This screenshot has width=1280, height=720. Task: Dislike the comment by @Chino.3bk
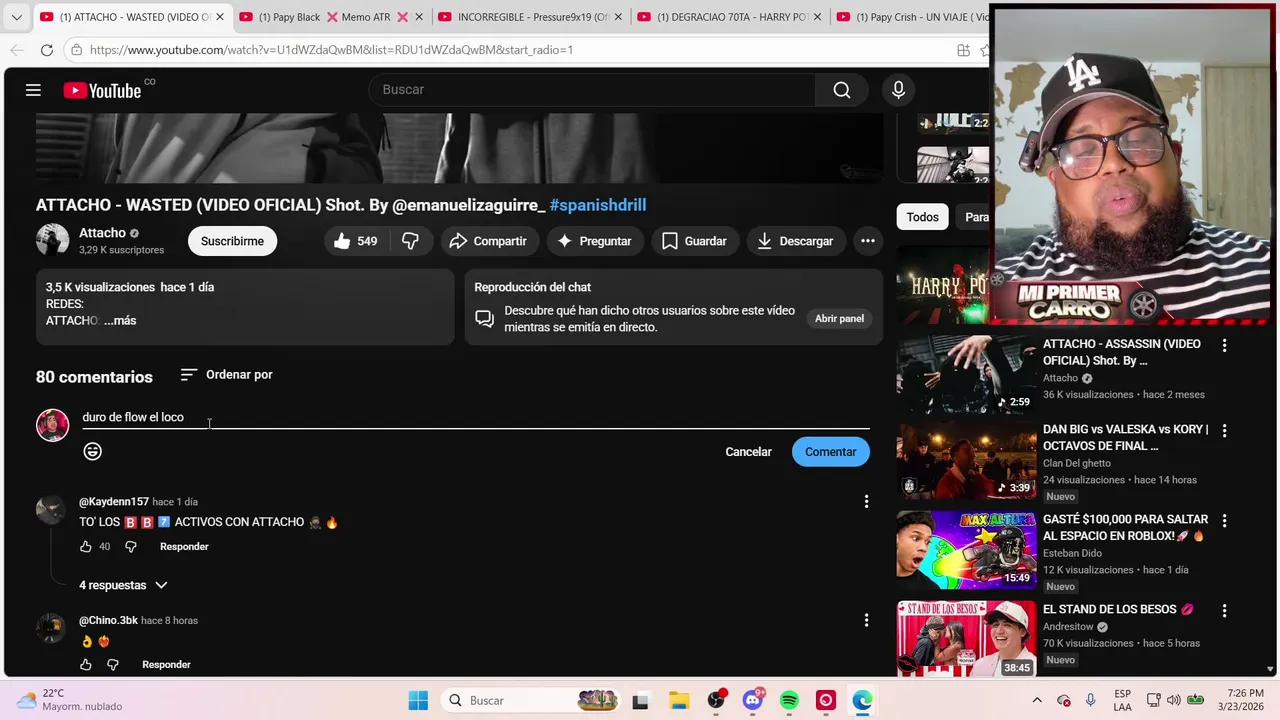(x=112, y=665)
